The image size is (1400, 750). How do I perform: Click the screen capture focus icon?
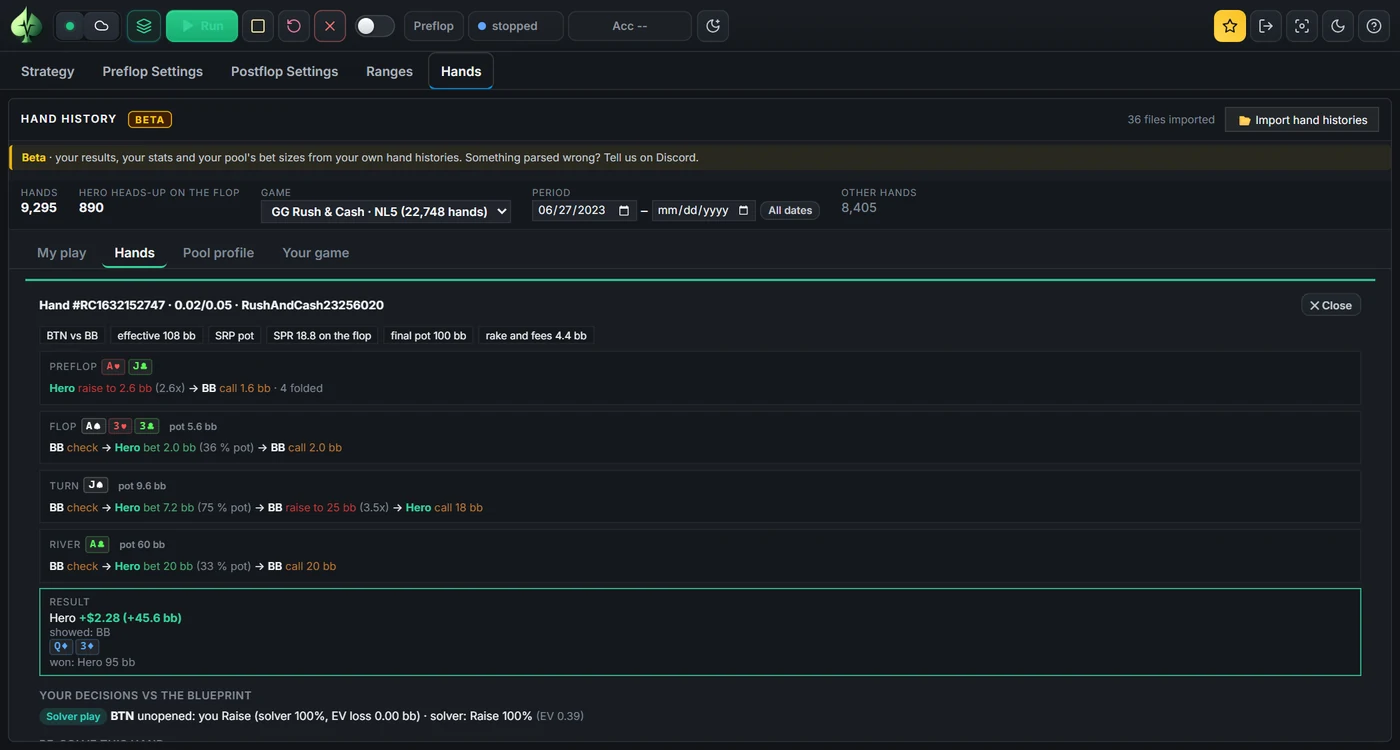(x=1302, y=26)
